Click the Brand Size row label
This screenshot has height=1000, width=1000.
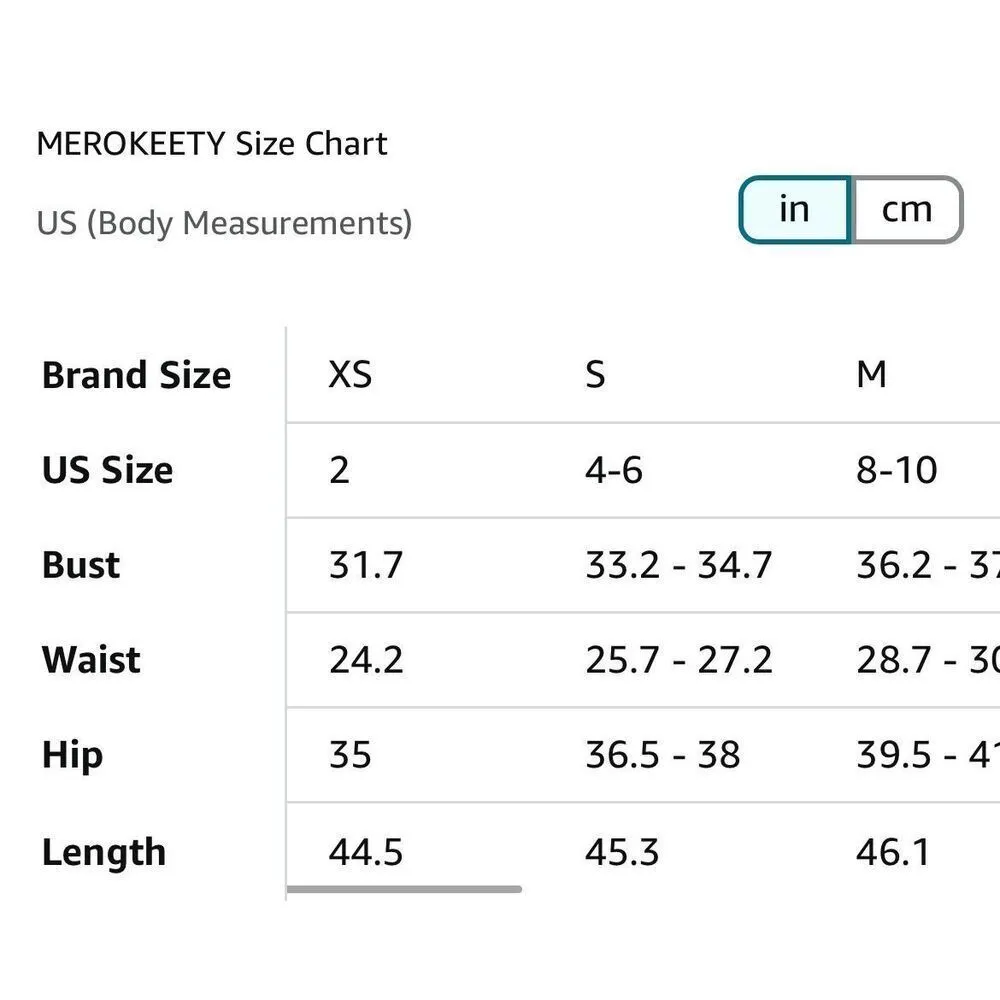point(136,375)
